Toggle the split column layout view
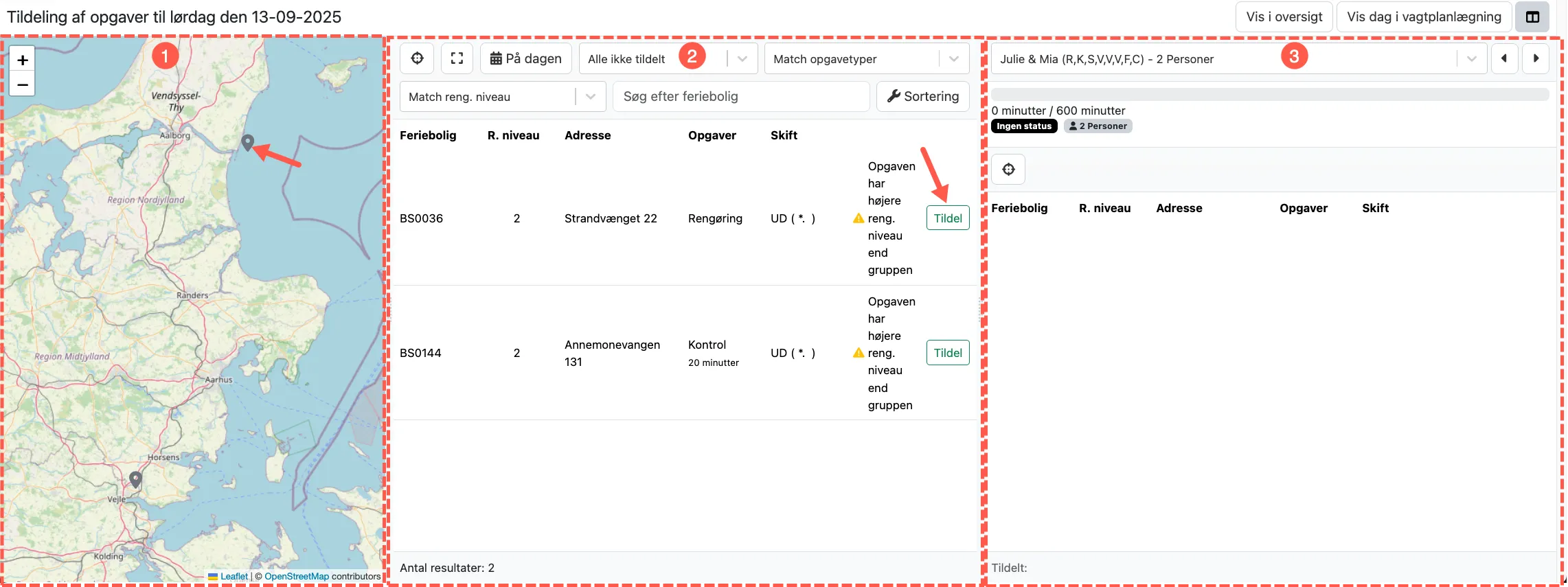This screenshot has width=1568, height=587. pos(1532,17)
